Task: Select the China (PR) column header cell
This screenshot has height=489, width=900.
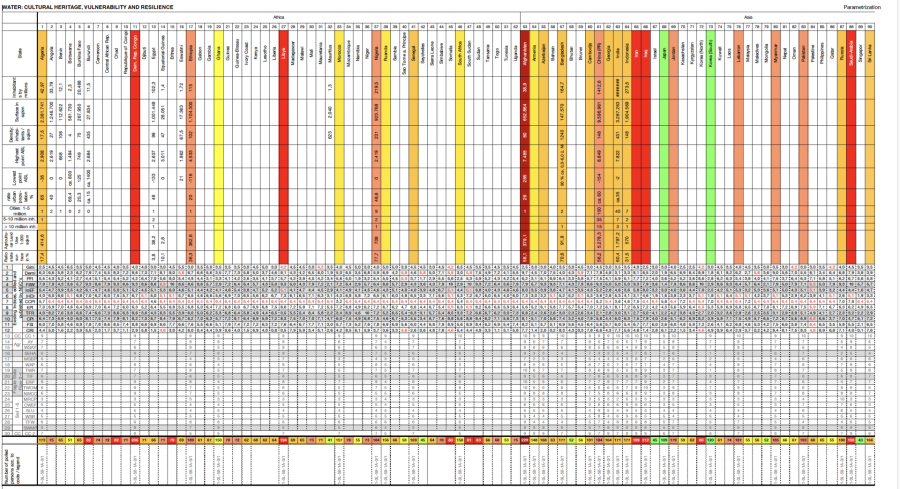Action: (x=599, y=49)
